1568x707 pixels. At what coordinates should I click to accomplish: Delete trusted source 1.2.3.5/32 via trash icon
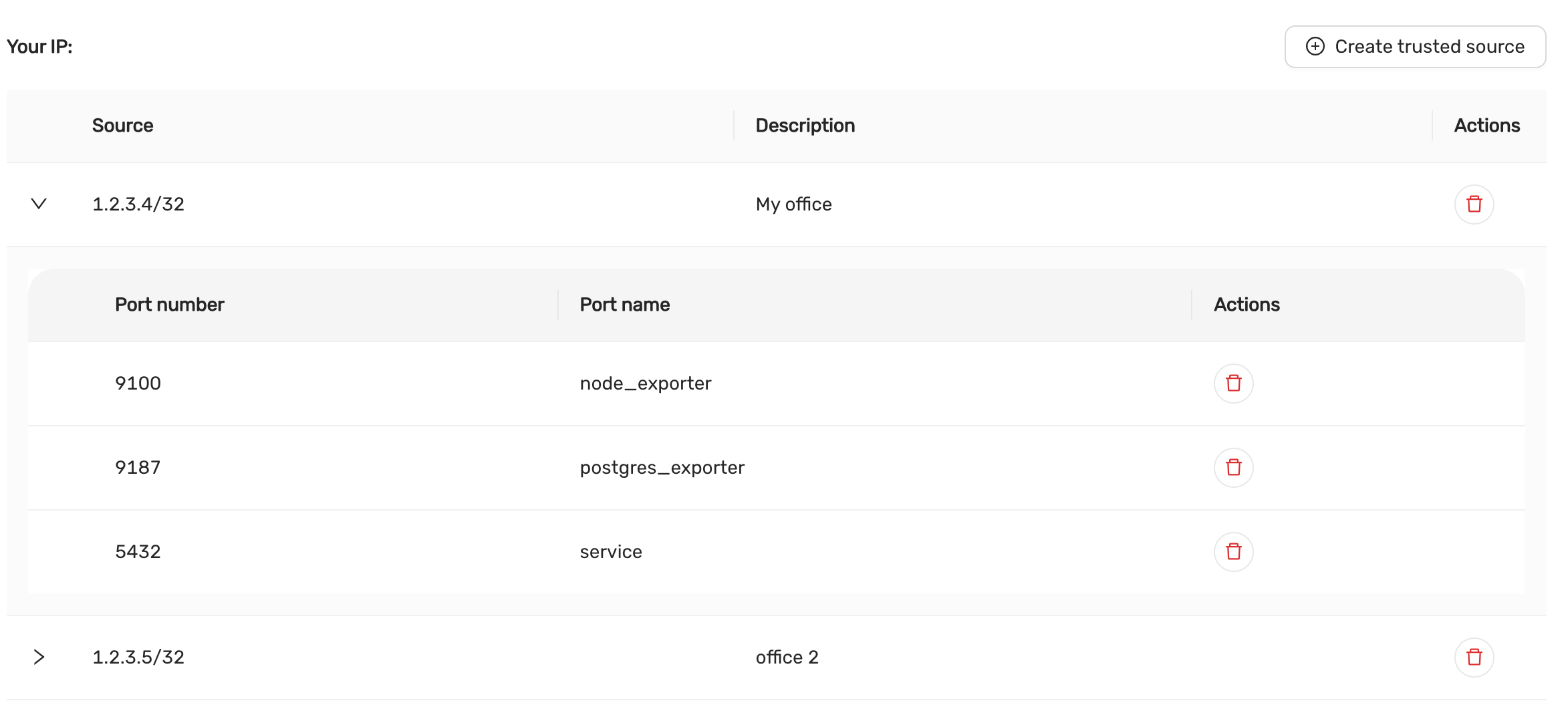(1474, 657)
